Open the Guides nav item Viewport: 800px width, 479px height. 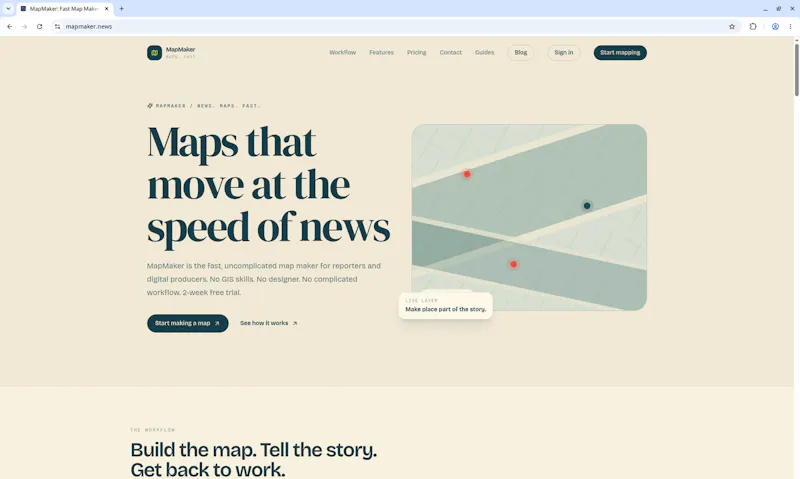click(x=484, y=53)
